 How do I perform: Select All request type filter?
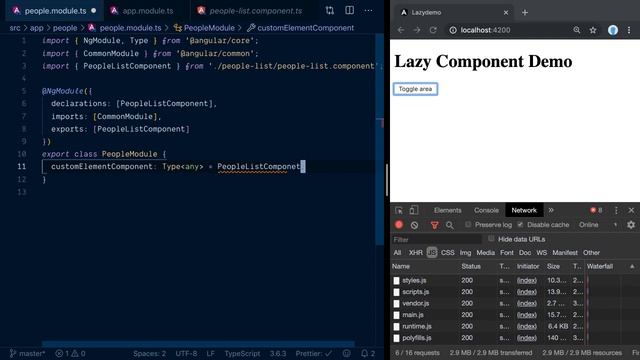pyautogui.click(x=397, y=253)
